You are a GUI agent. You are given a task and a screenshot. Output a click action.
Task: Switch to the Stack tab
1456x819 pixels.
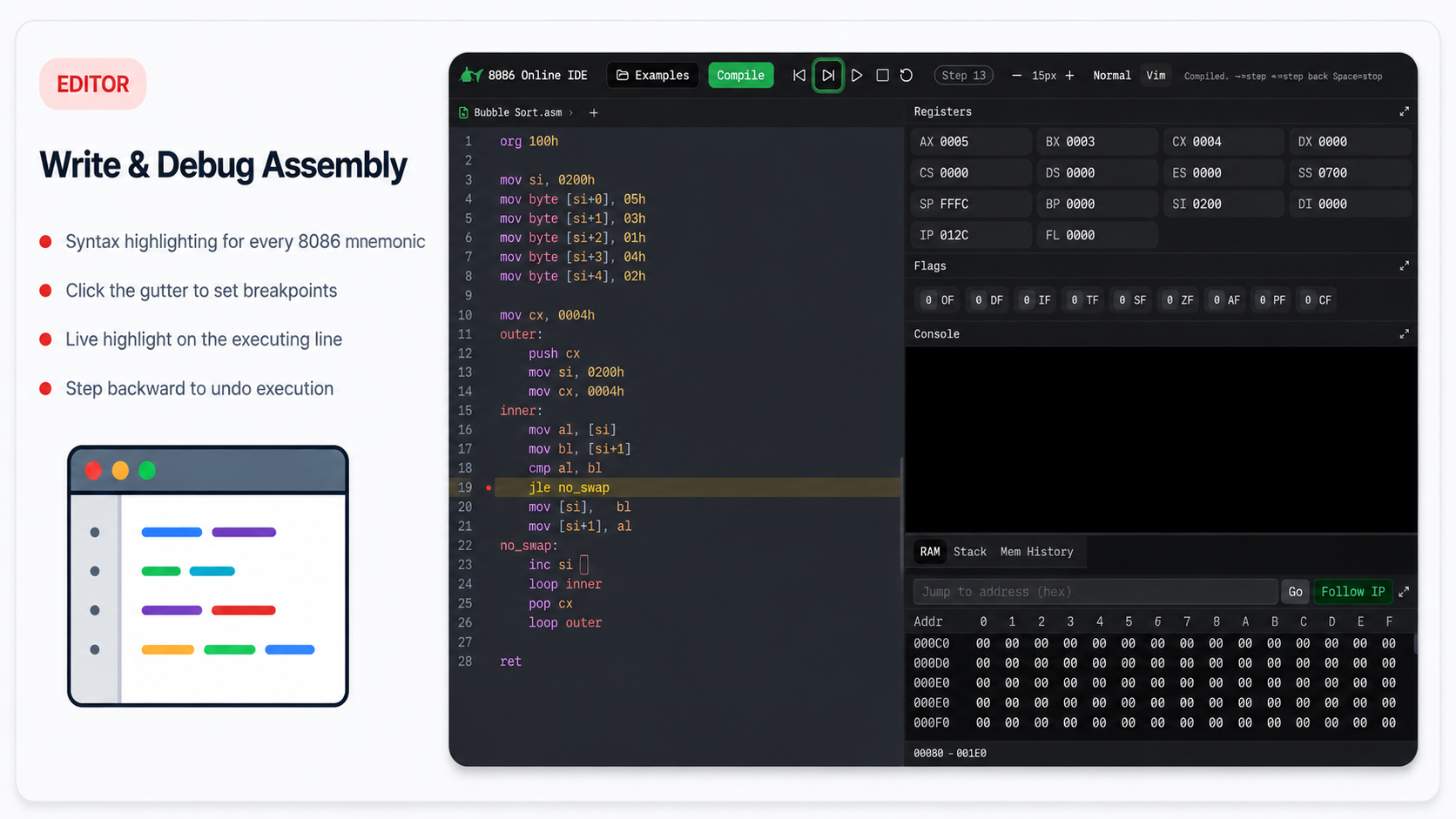pyautogui.click(x=970, y=552)
